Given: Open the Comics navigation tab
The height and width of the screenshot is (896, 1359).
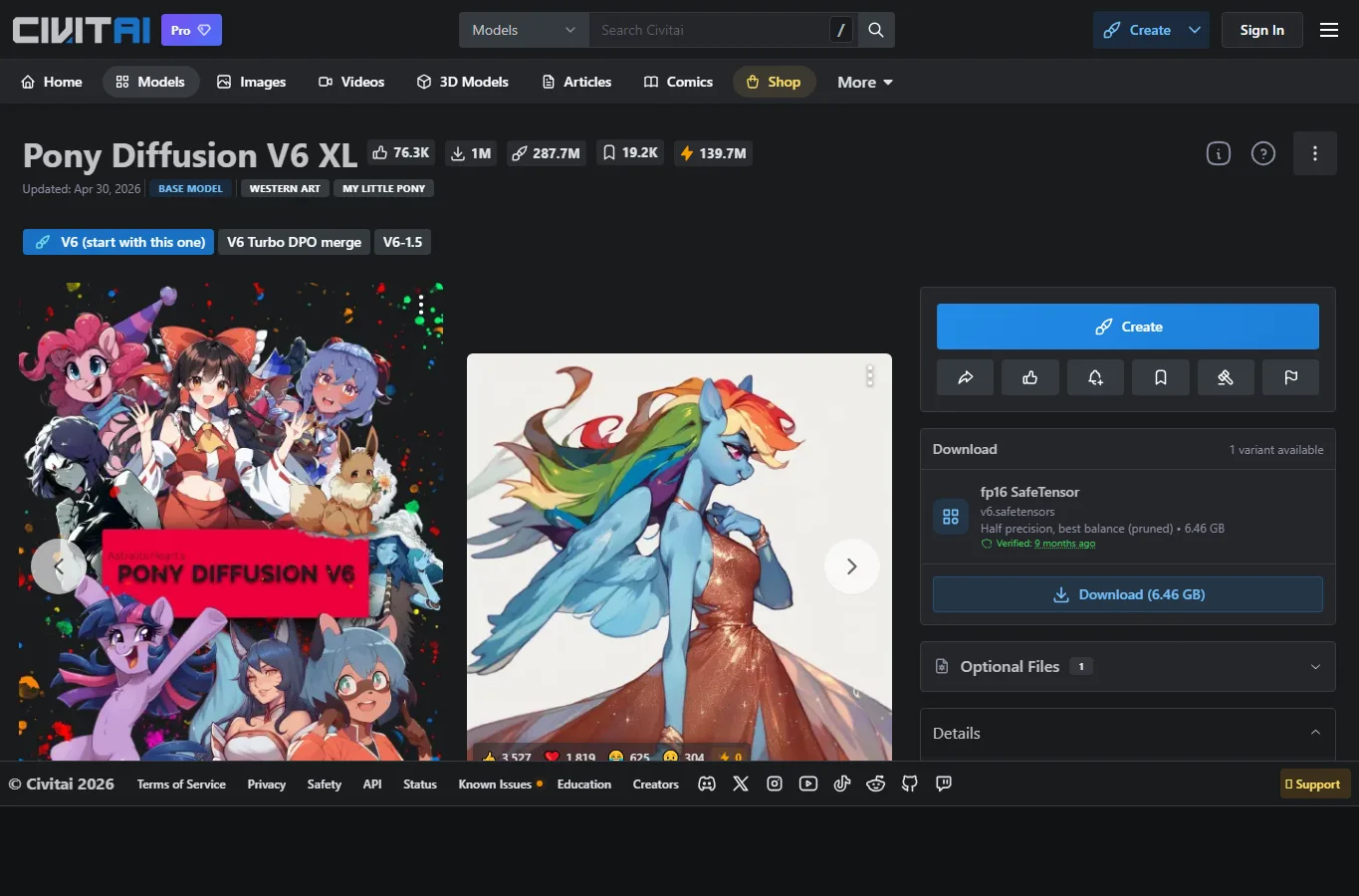Looking at the screenshot, I should 678,82.
